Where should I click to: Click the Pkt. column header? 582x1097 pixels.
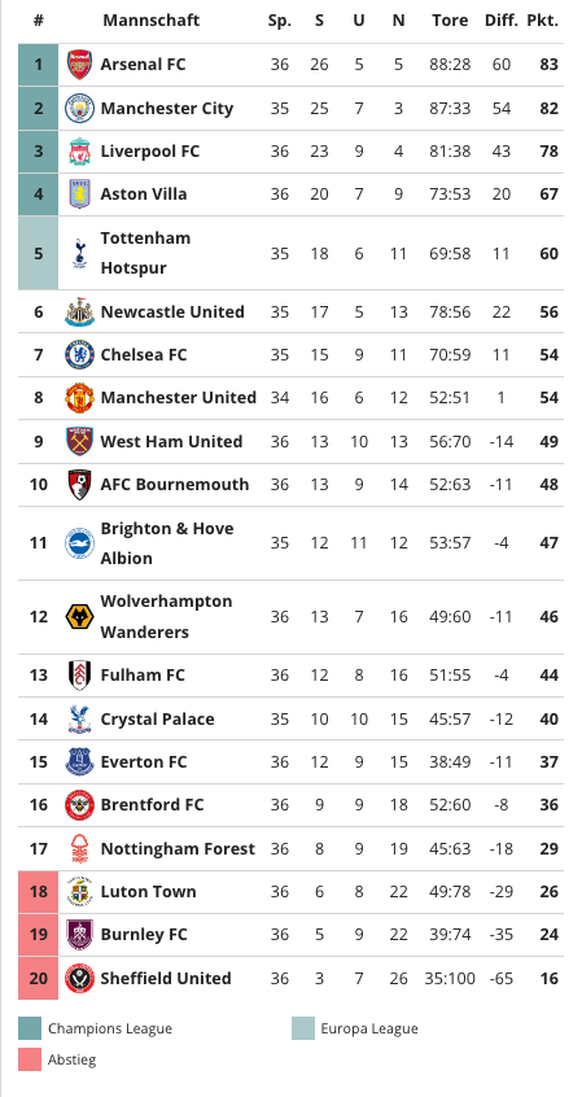pos(542,20)
